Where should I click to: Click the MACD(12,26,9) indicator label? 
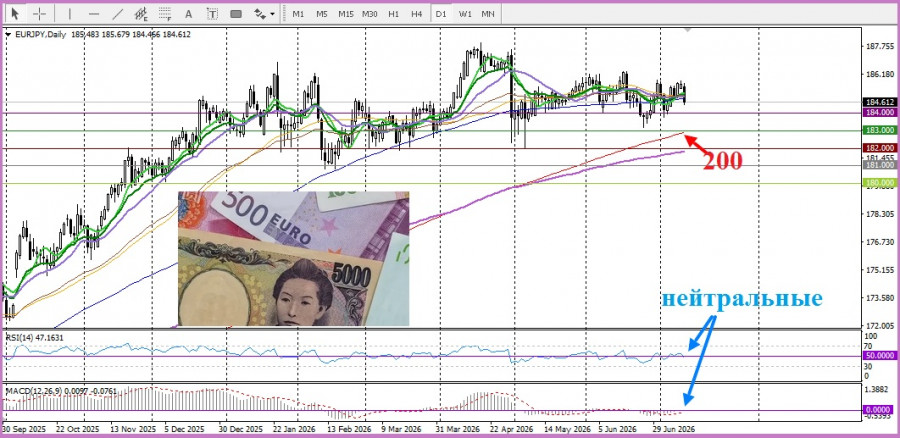point(61,391)
